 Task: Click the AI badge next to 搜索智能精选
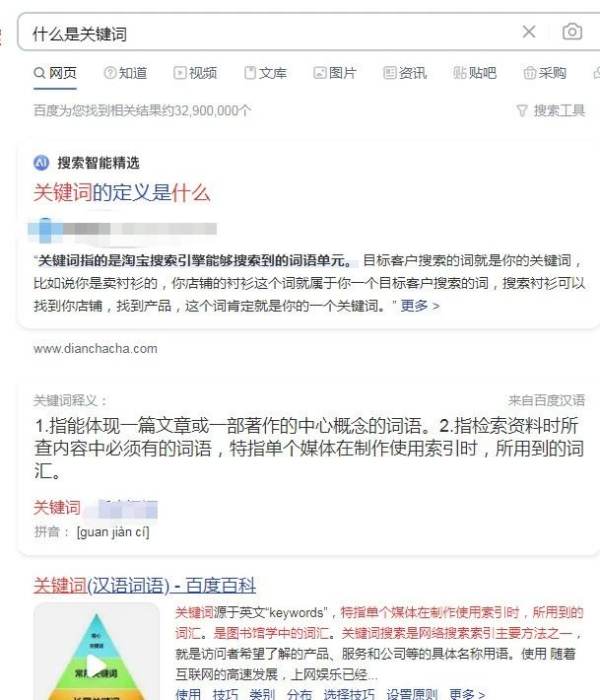pos(42,162)
